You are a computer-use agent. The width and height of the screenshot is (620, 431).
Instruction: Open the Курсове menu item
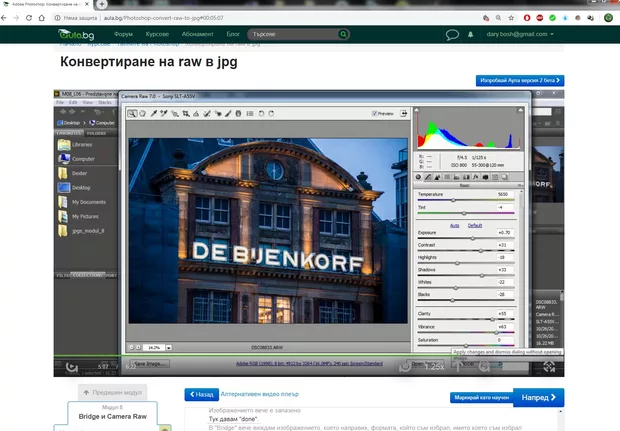point(157,34)
